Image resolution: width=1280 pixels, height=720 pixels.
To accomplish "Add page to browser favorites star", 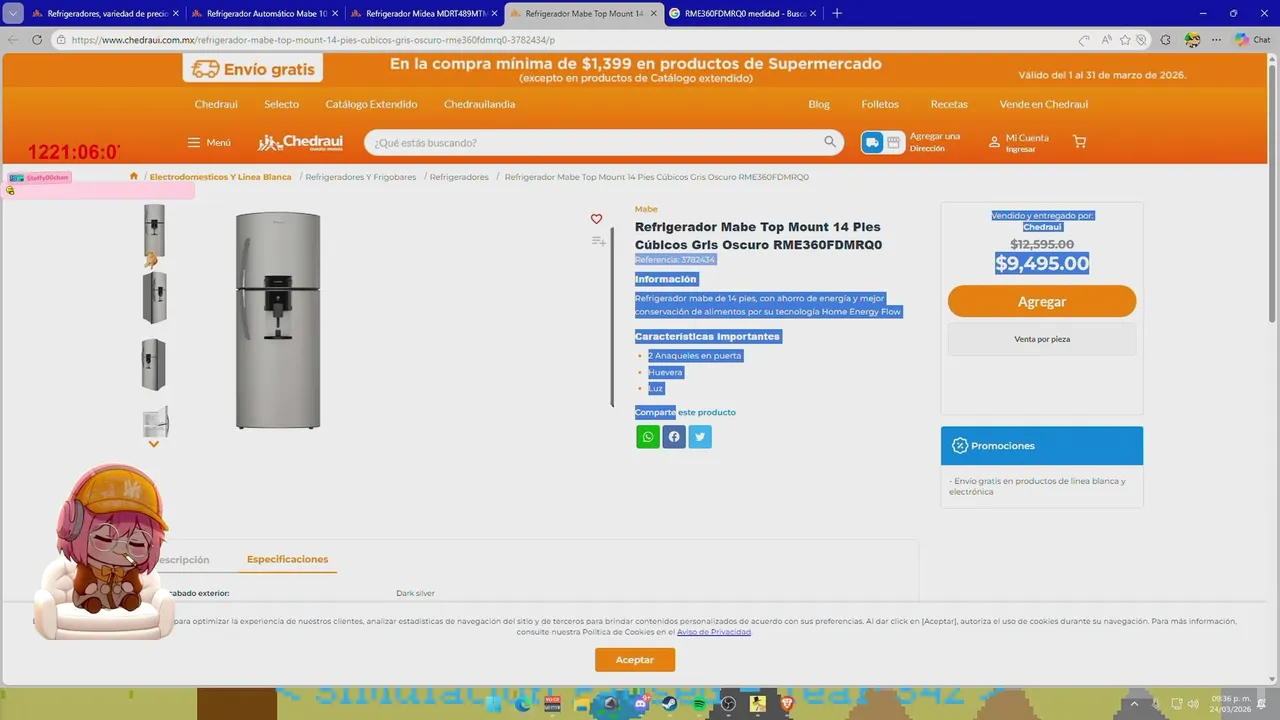I will [x=1125, y=40].
